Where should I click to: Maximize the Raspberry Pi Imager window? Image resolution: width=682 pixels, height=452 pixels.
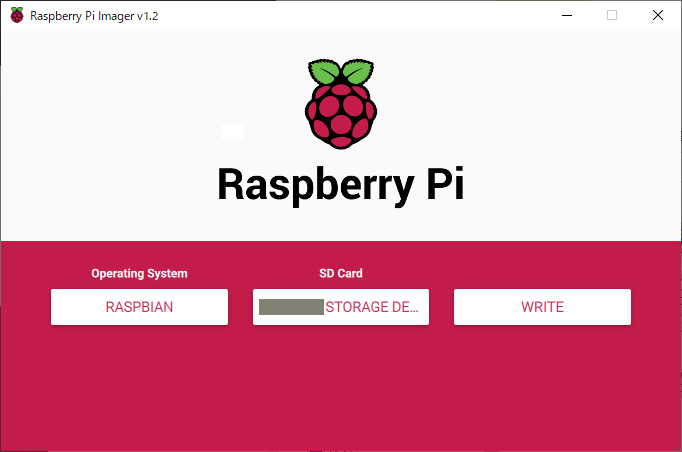pos(612,15)
